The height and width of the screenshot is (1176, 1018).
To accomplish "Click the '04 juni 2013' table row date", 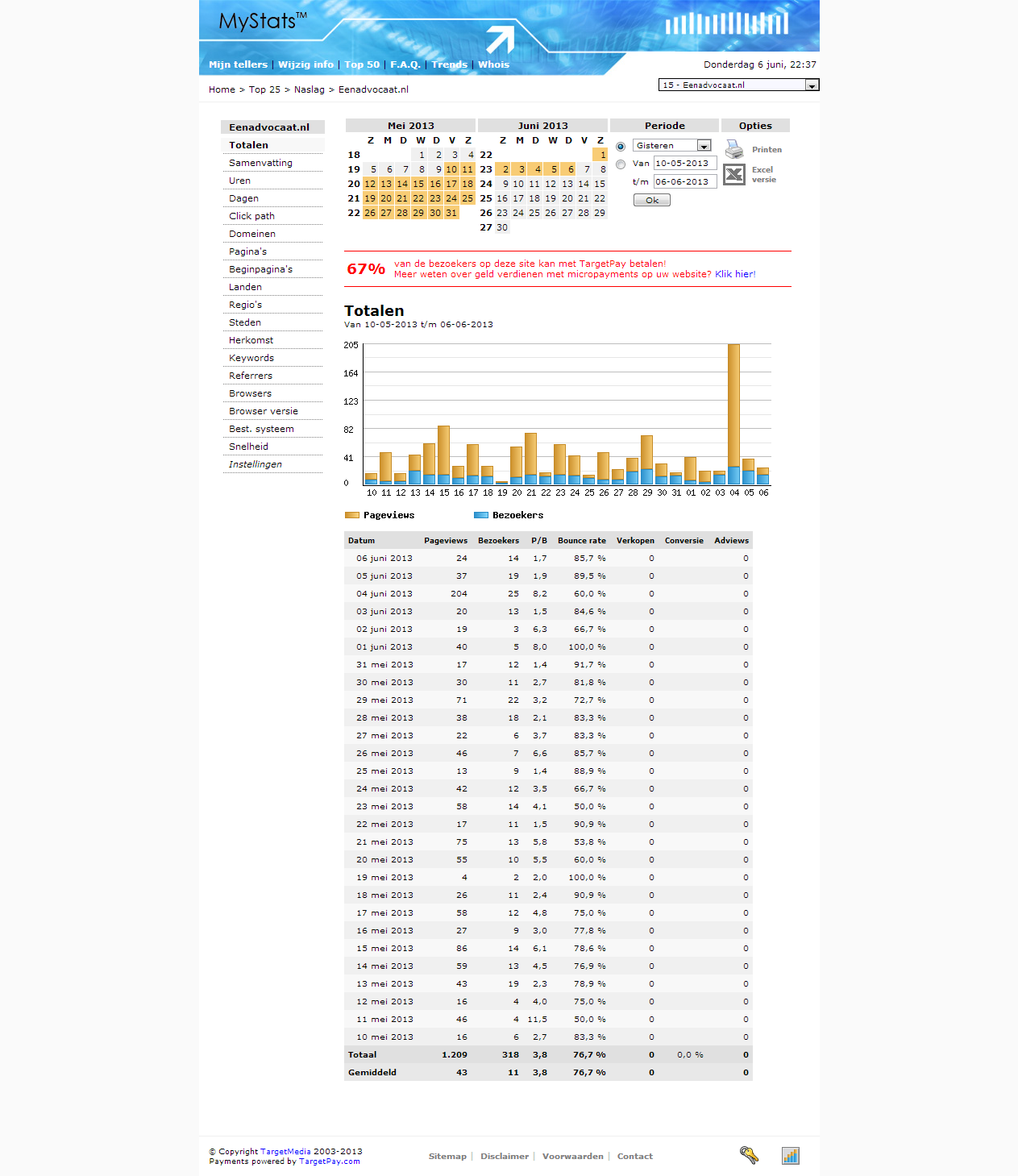I will (x=384, y=594).
